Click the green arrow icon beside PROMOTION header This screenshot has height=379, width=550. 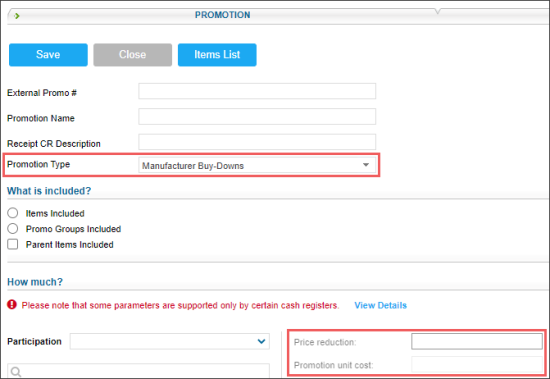(17, 16)
